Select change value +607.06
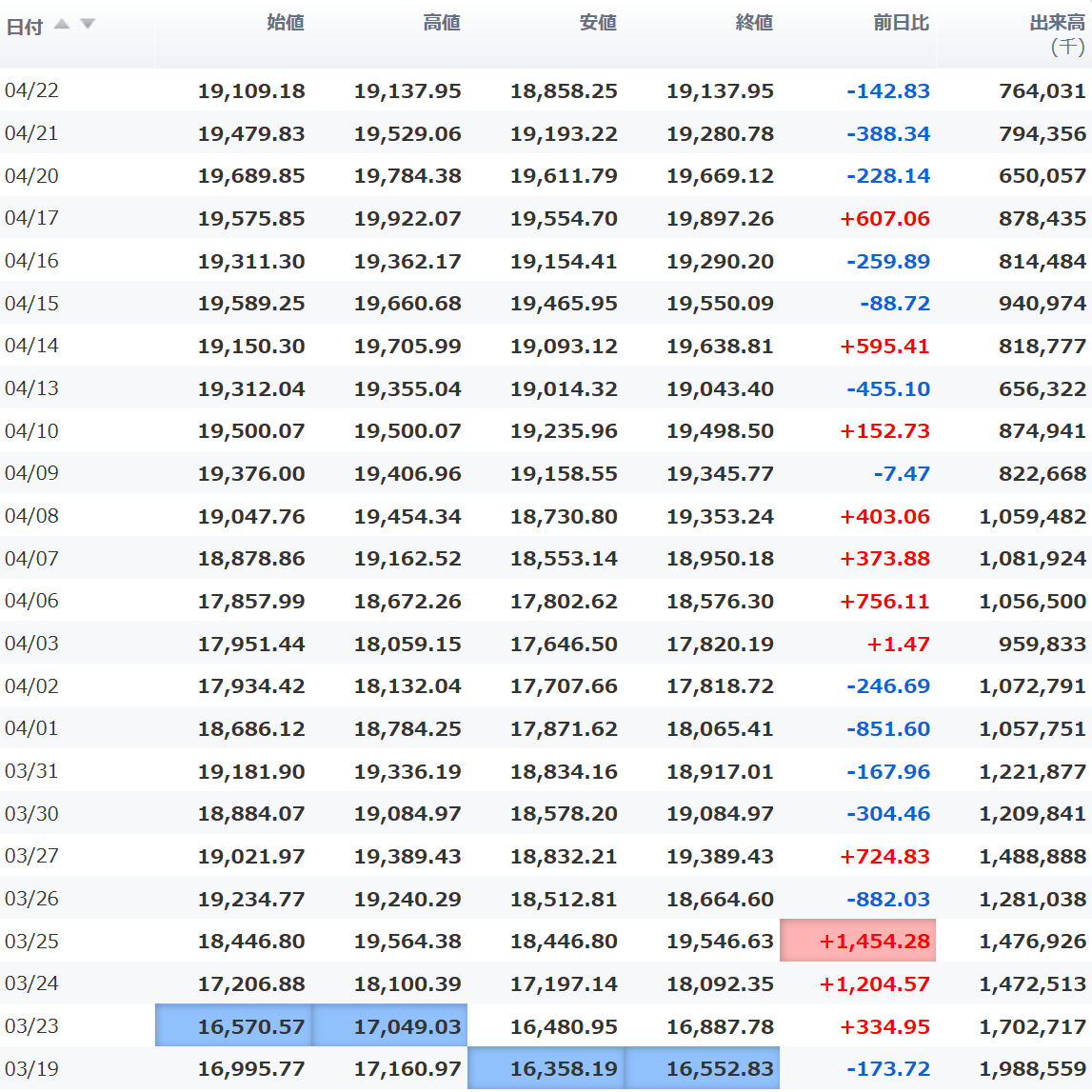 coord(885,219)
